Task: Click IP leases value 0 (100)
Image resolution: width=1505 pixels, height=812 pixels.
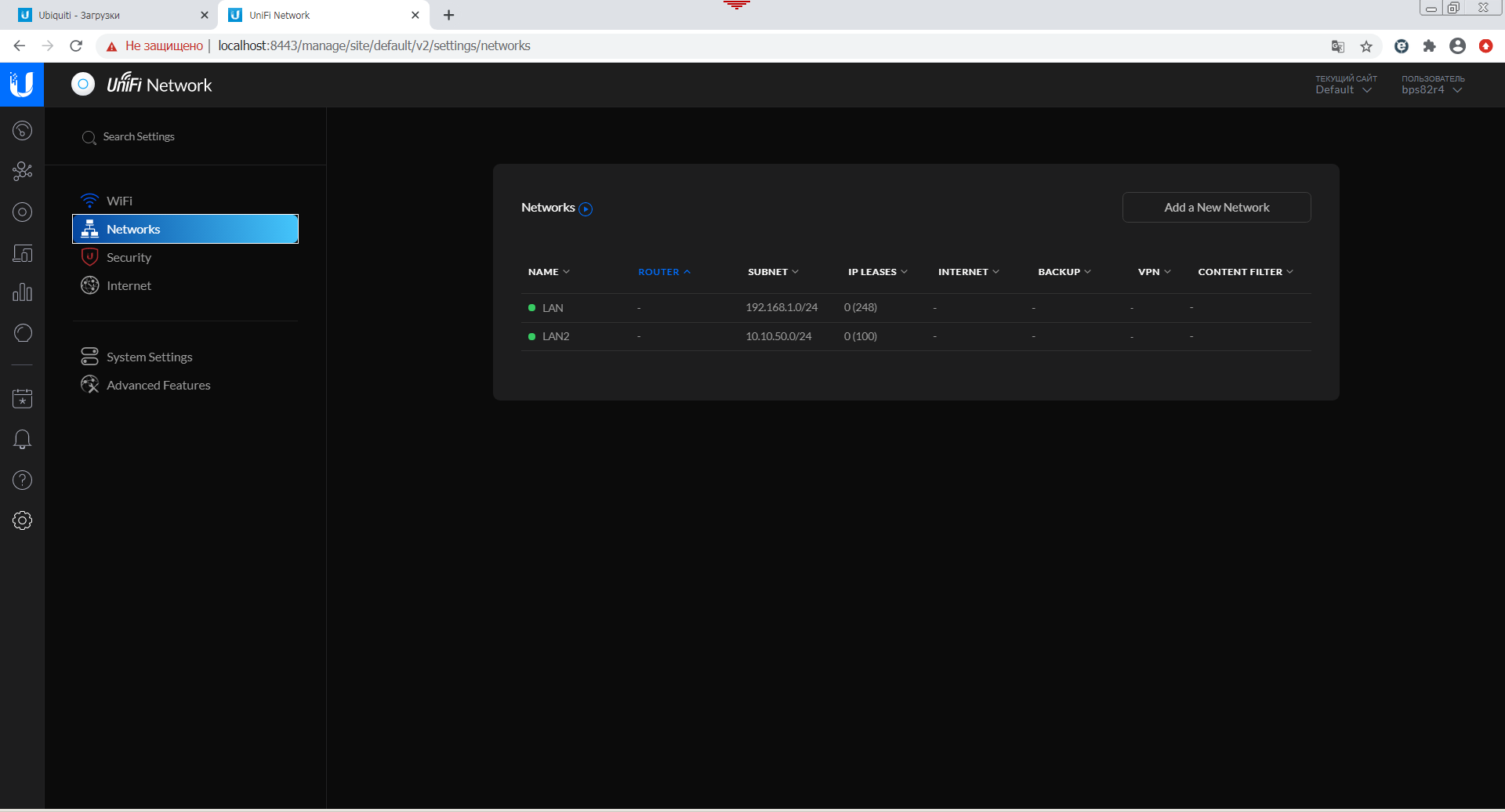Action: pos(860,336)
